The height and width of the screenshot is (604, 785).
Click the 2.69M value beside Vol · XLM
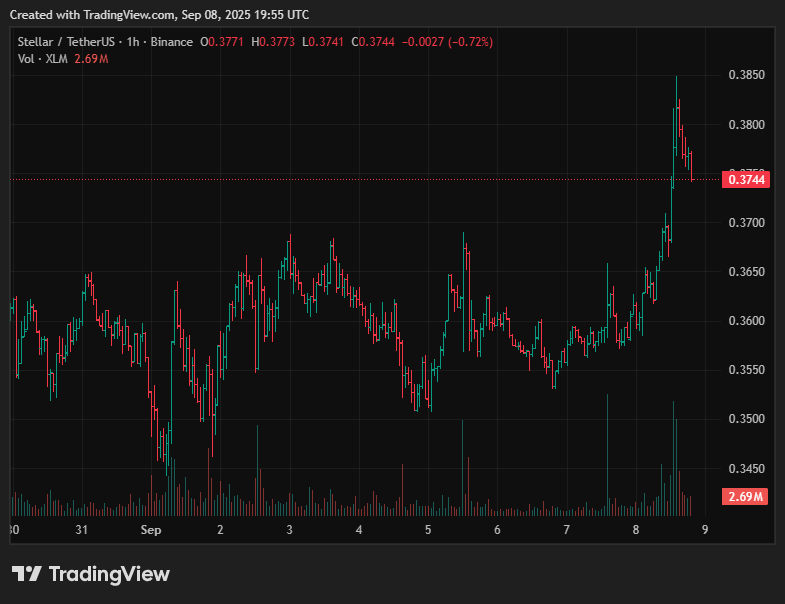click(91, 59)
